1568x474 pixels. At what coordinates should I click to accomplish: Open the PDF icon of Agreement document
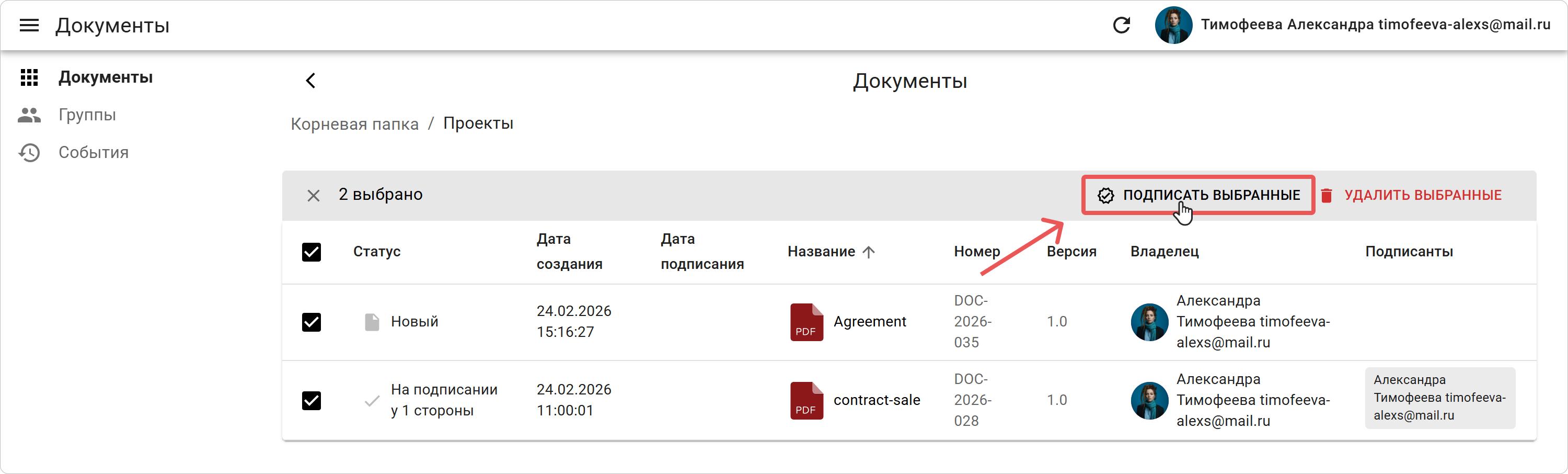pos(805,321)
